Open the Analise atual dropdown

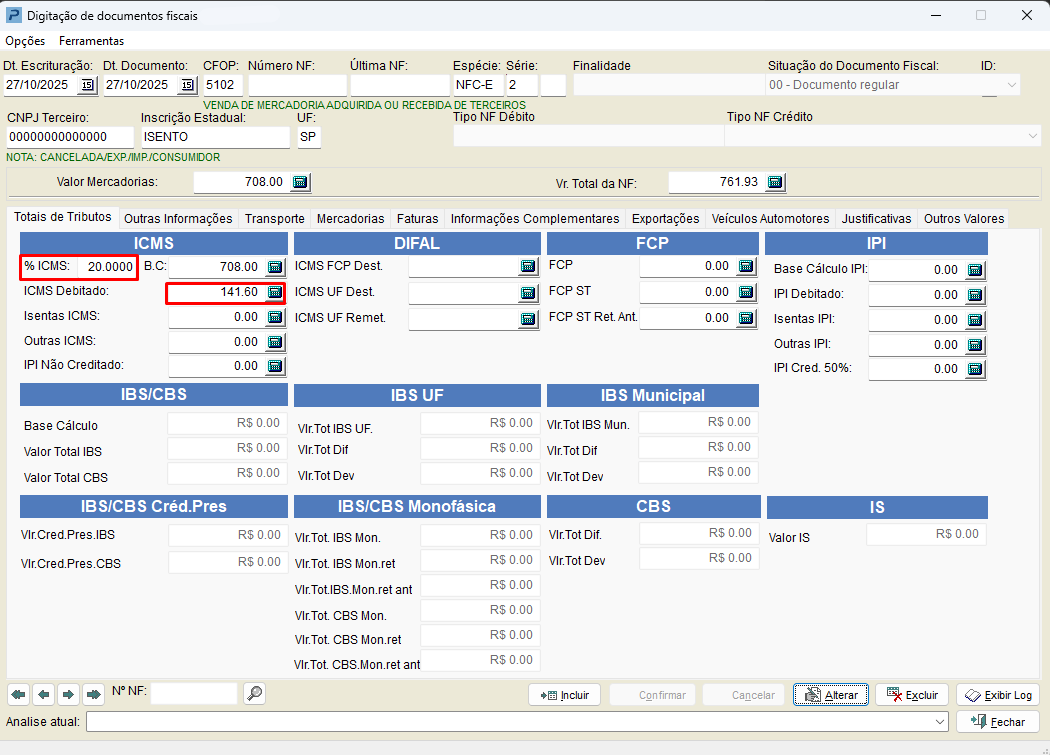tap(939, 722)
